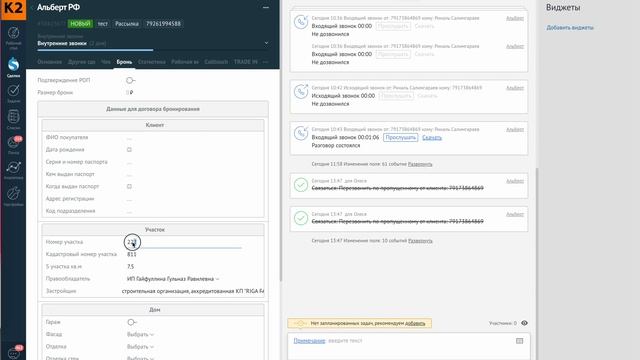Click the 79261994588 phone tag
This screenshot has height=360, width=640.
click(163, 24)
